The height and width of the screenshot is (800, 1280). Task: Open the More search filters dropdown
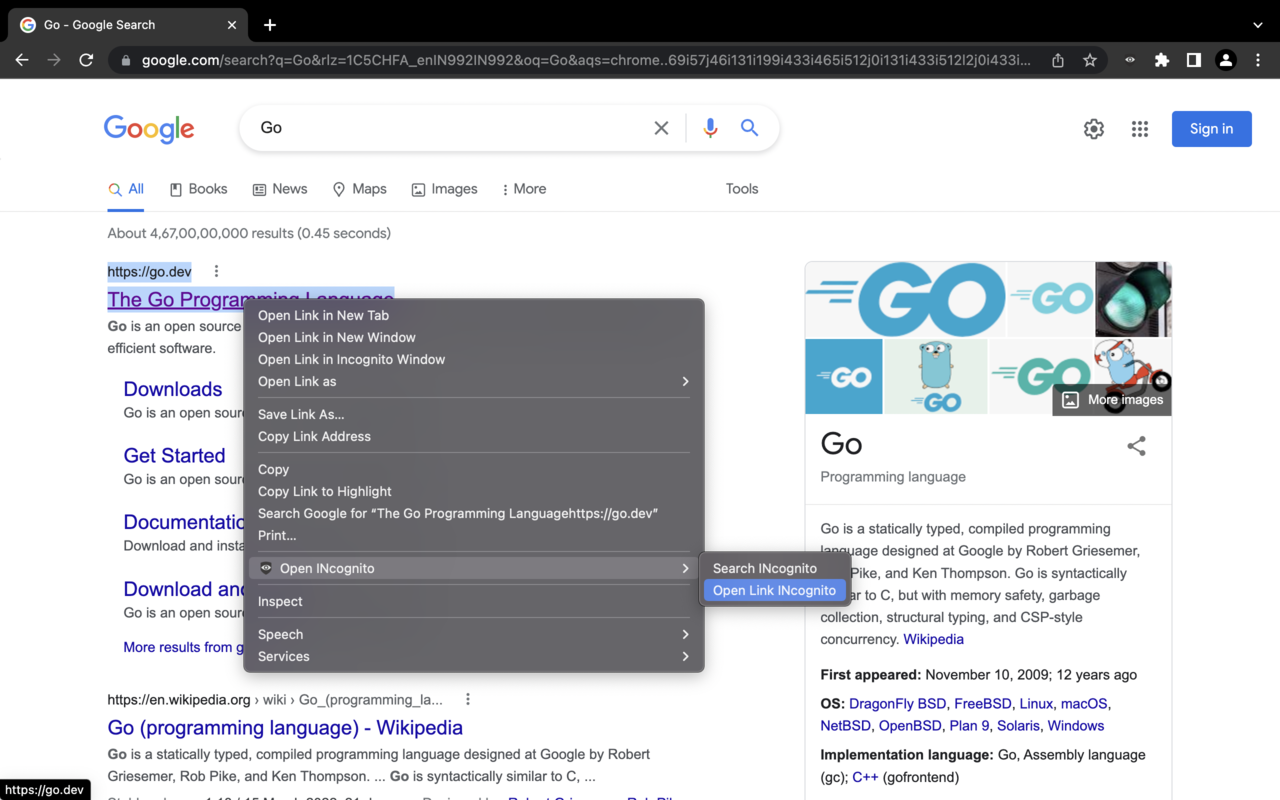click(524, 189)
